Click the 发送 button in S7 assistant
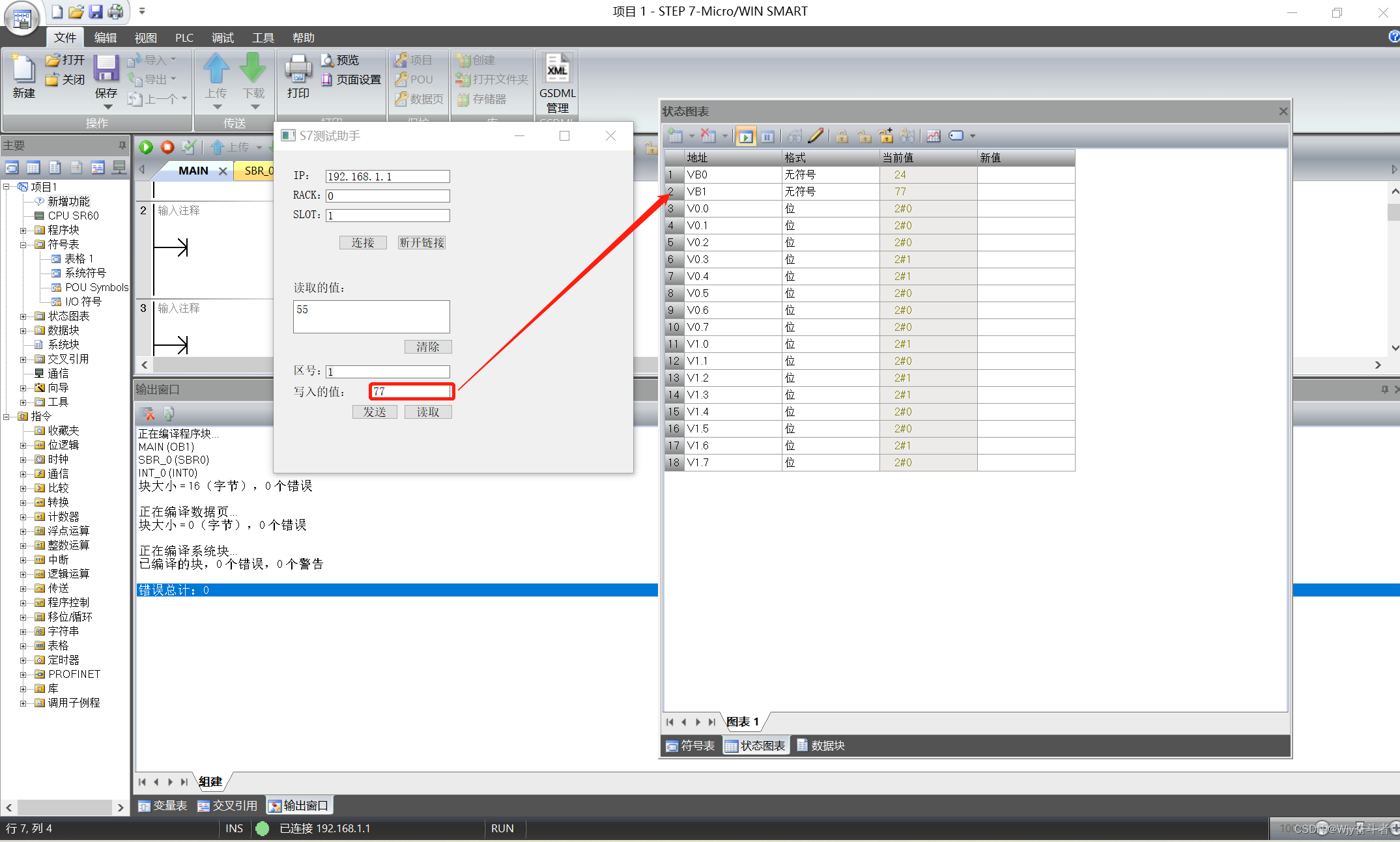This screenshot has width=1400, height=842. 375,412
